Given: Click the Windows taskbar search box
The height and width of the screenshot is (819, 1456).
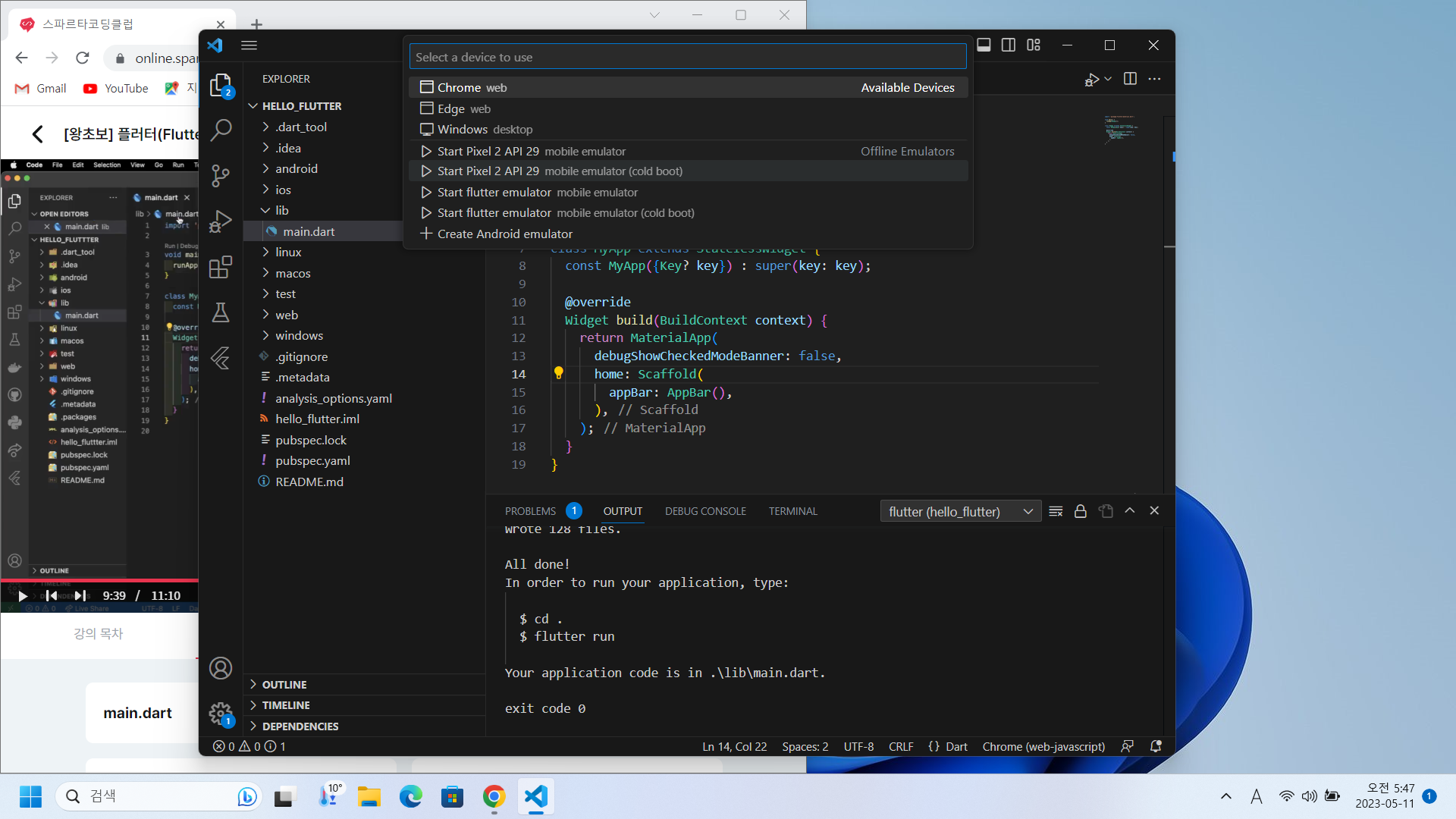Looking at the screenshot, I should [x=157, y=796].
